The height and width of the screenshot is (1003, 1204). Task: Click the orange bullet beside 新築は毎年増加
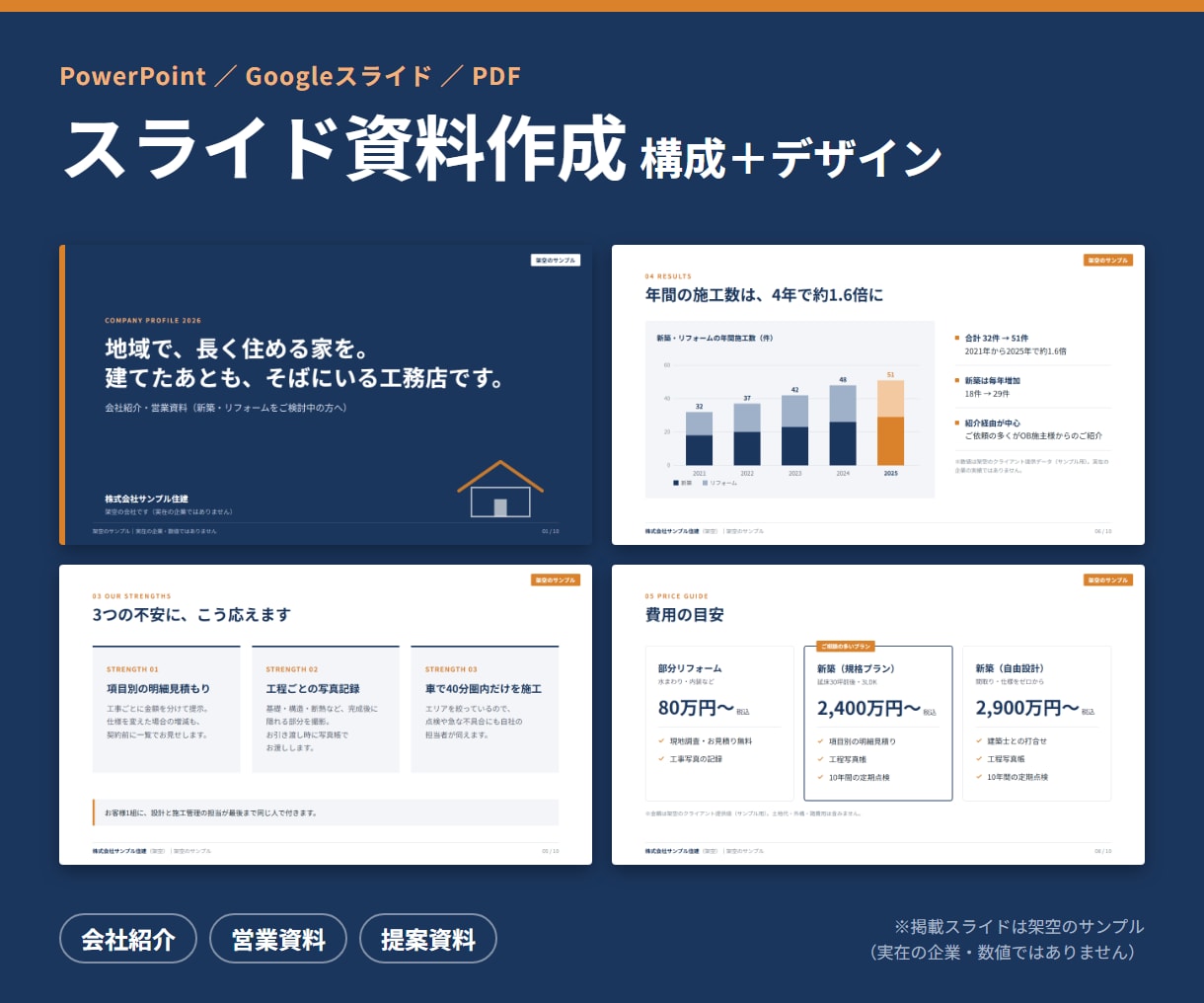(957, 380)
